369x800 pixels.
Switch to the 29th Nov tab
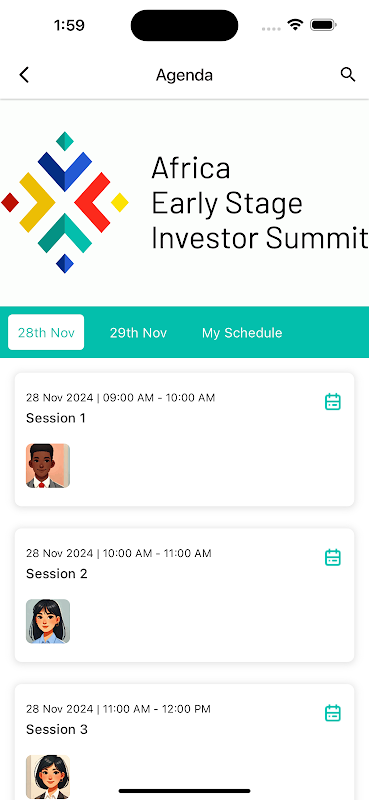[x=138, y=333]
